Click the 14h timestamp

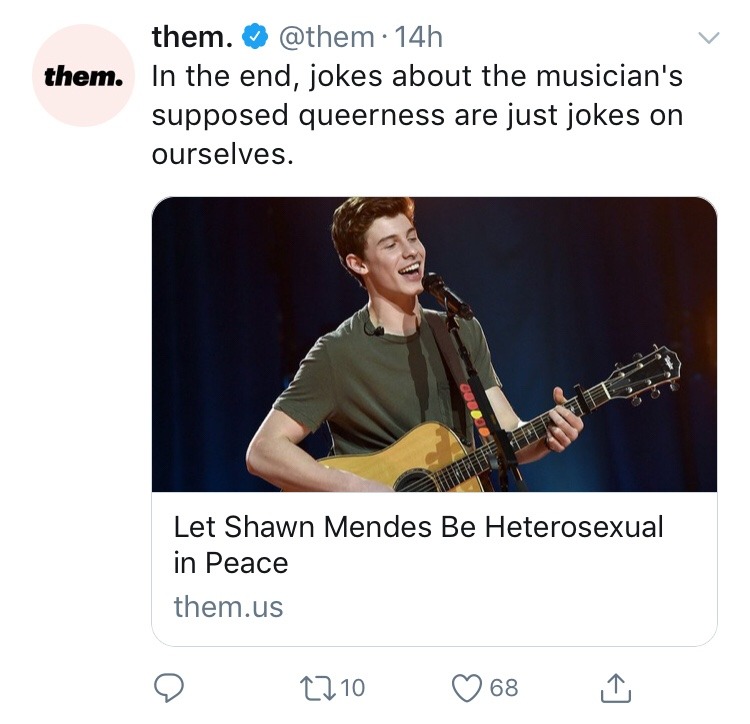coord(419,38)
